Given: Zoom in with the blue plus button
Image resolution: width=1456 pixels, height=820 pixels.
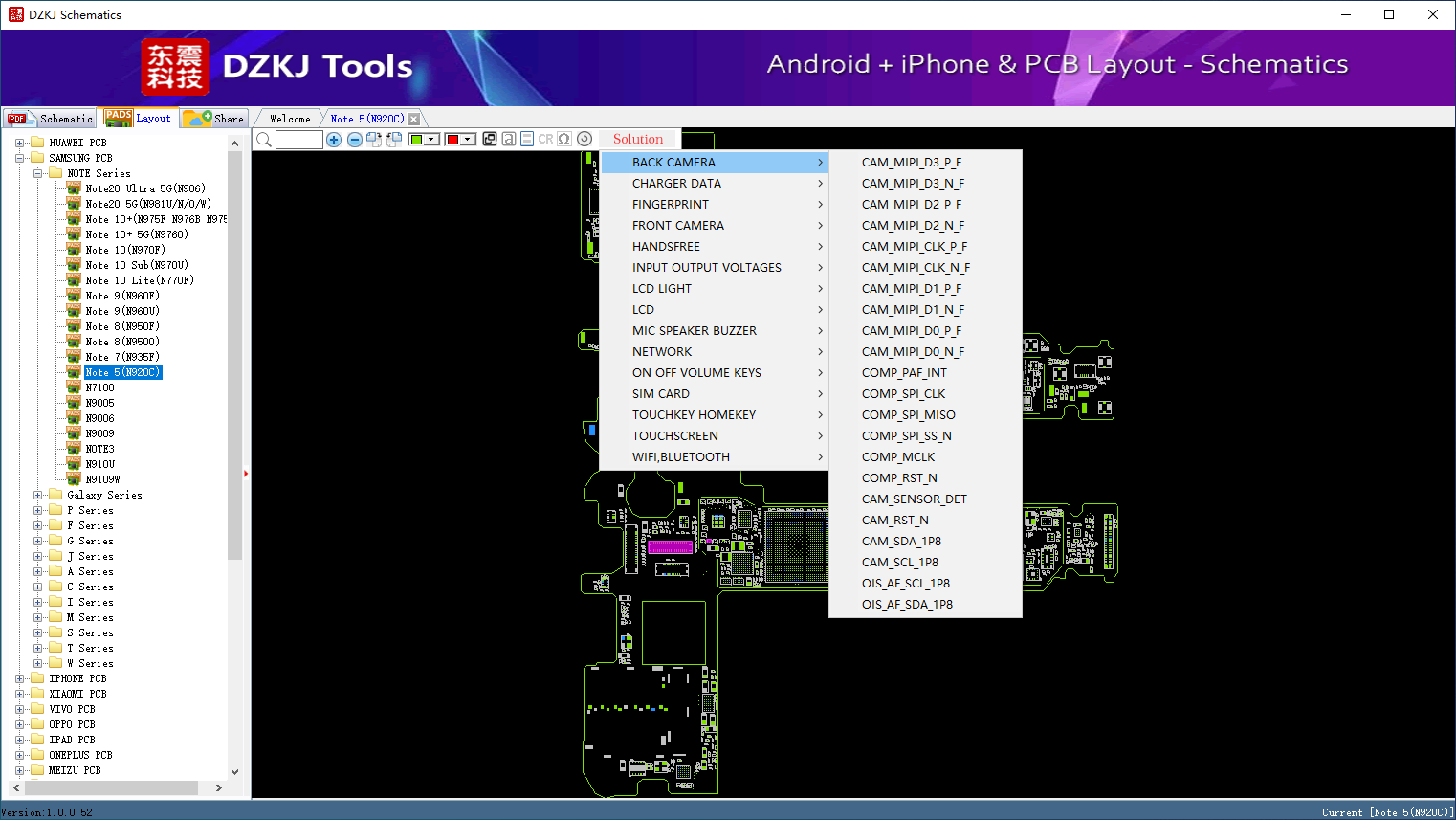Looking at the screenshot, I should point(334,140).
